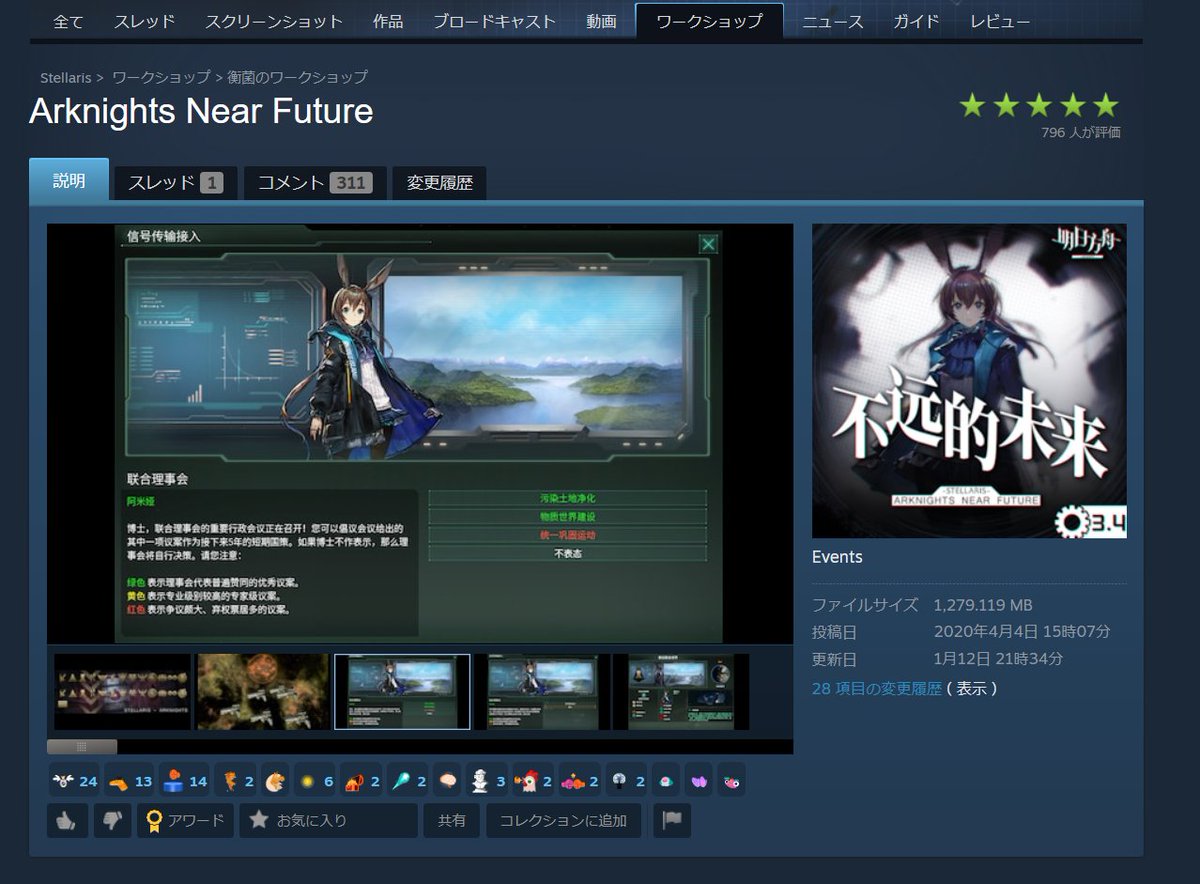Click the orange seahorse award reaction
Viewport: 1200px width, 884px height.
tap(237, 780)
